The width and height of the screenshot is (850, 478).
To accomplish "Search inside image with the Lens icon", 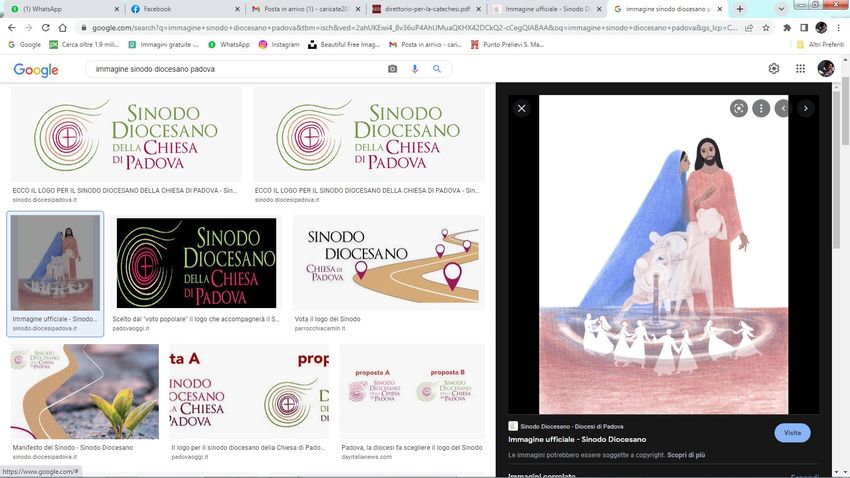I will tap(739, 108).
